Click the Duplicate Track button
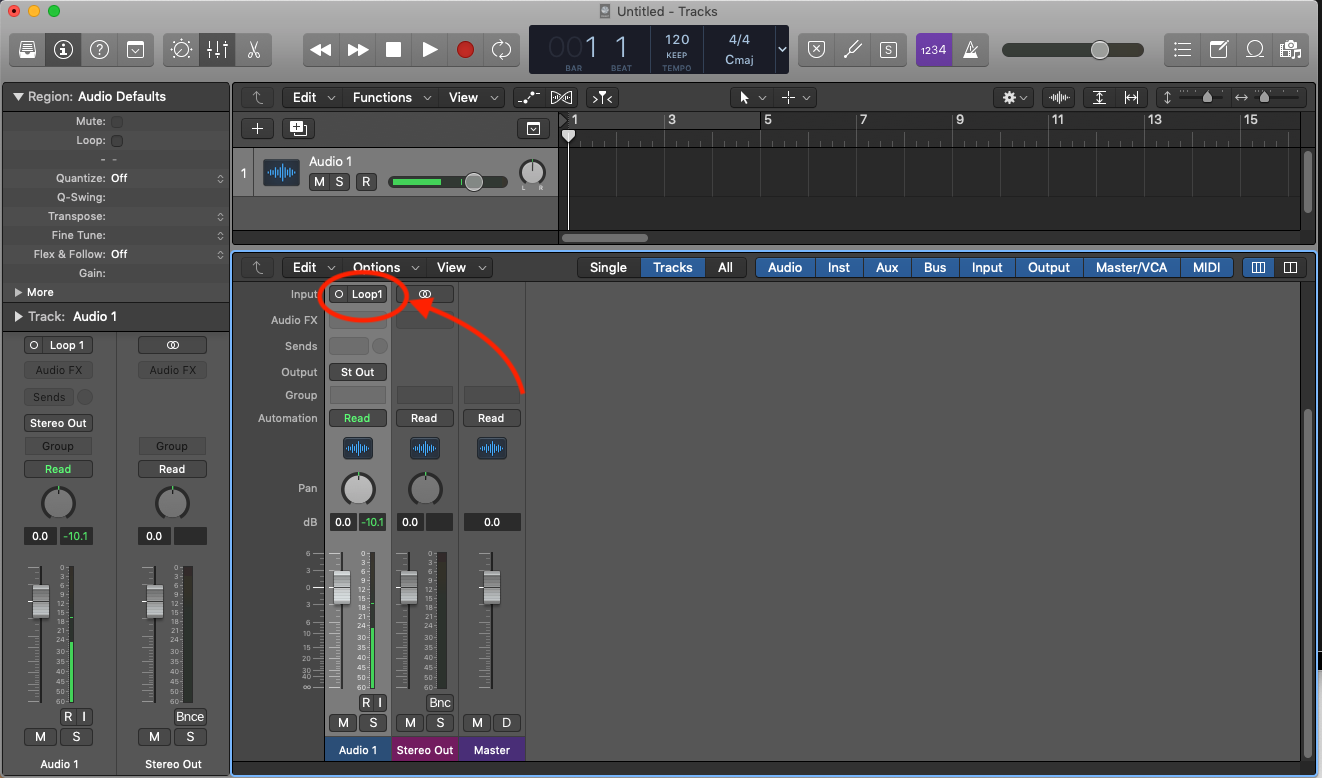Image resolution: width=1322 pixels, height=778 pixels. click(x=297, y=128)
